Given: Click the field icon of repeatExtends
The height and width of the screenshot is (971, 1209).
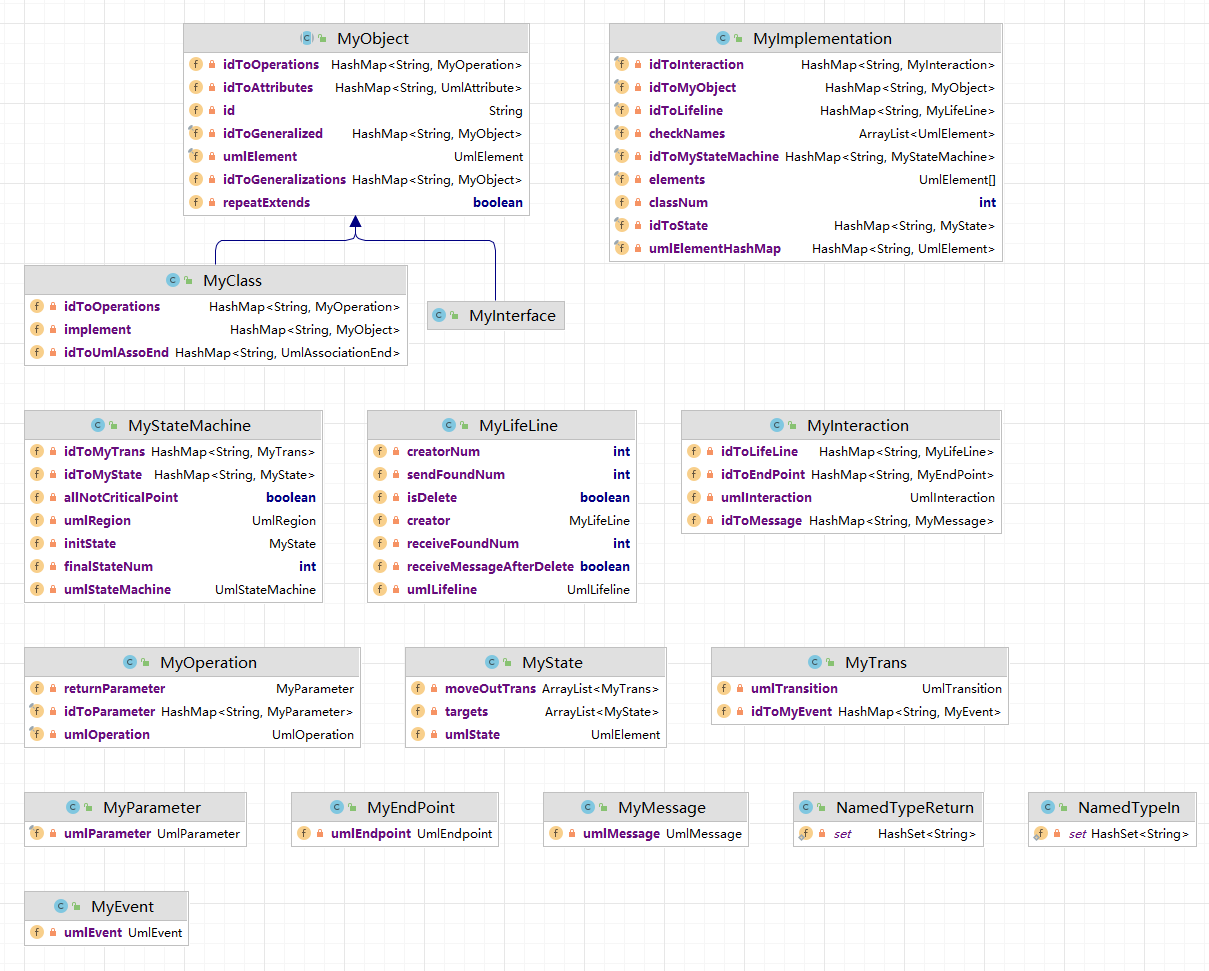Looking at the screenshot, I should [196, 203].
